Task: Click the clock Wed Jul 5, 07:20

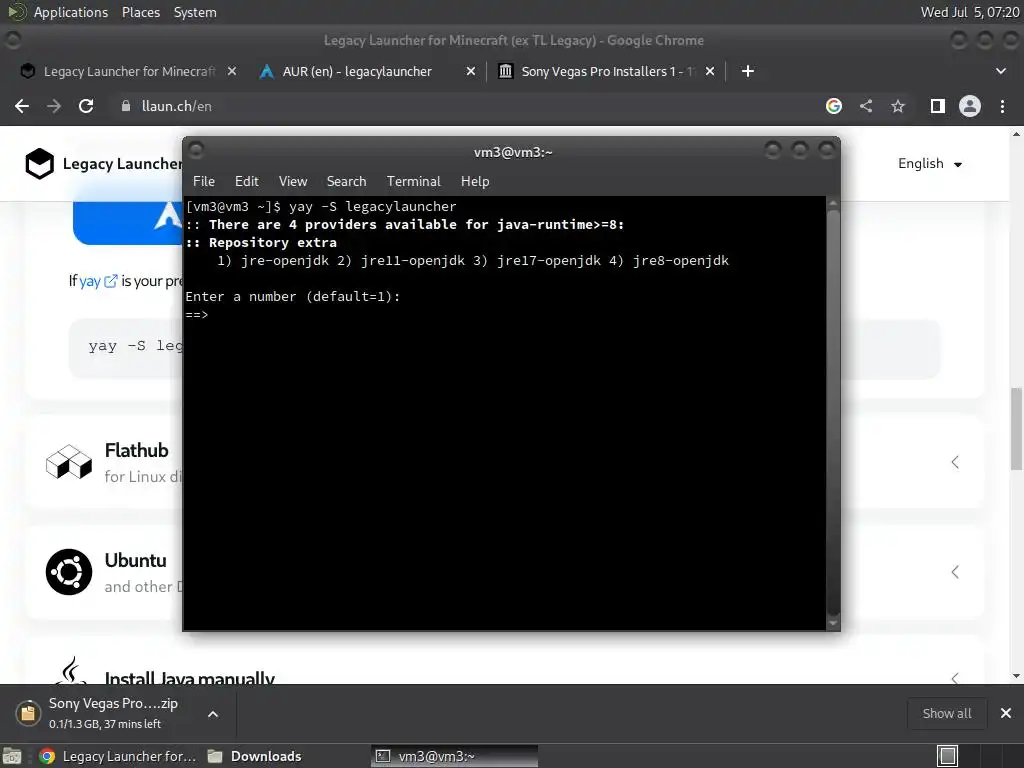Action: tap(969, 12)
